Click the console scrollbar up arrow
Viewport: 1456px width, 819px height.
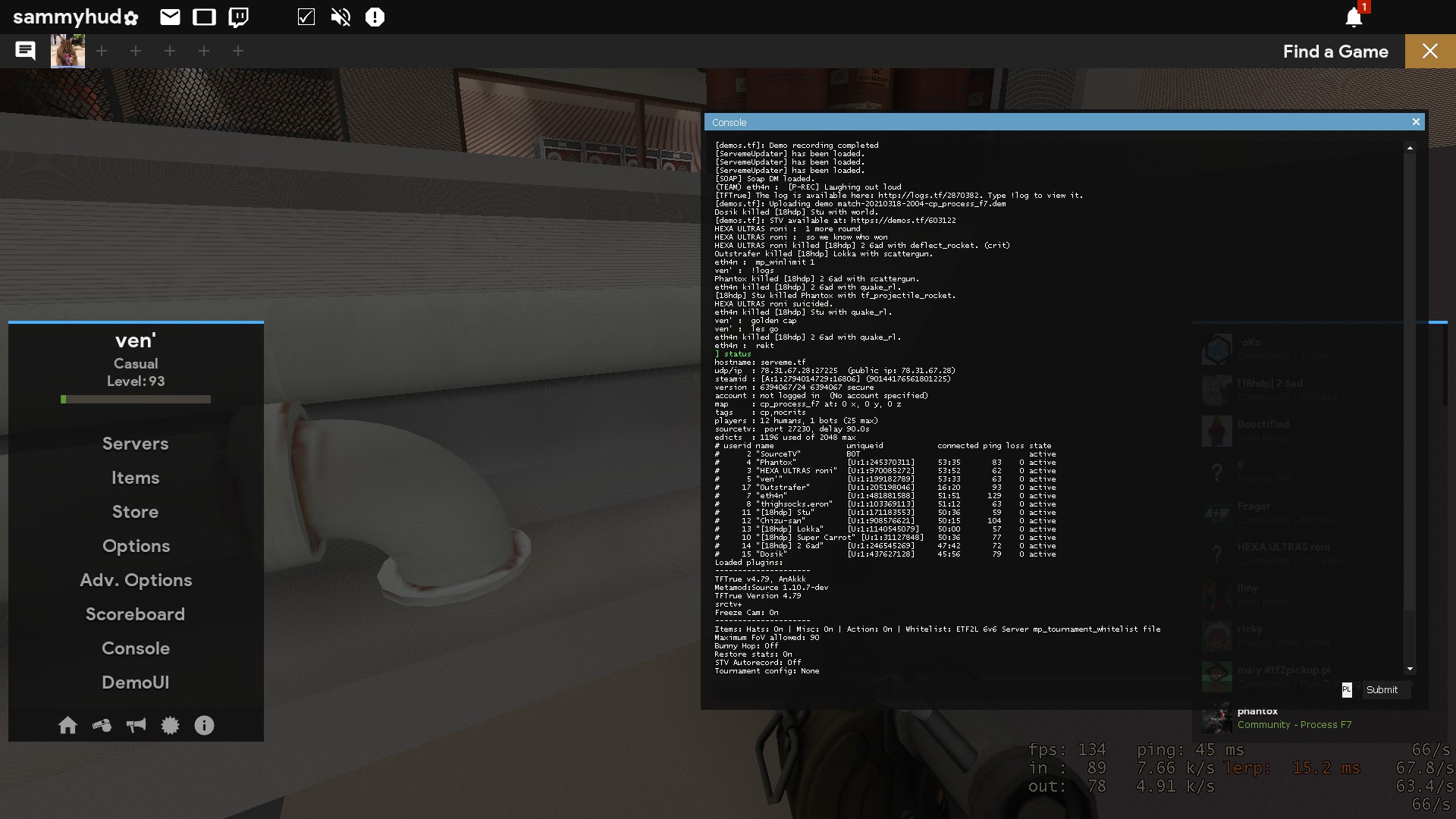point(1410,148)
